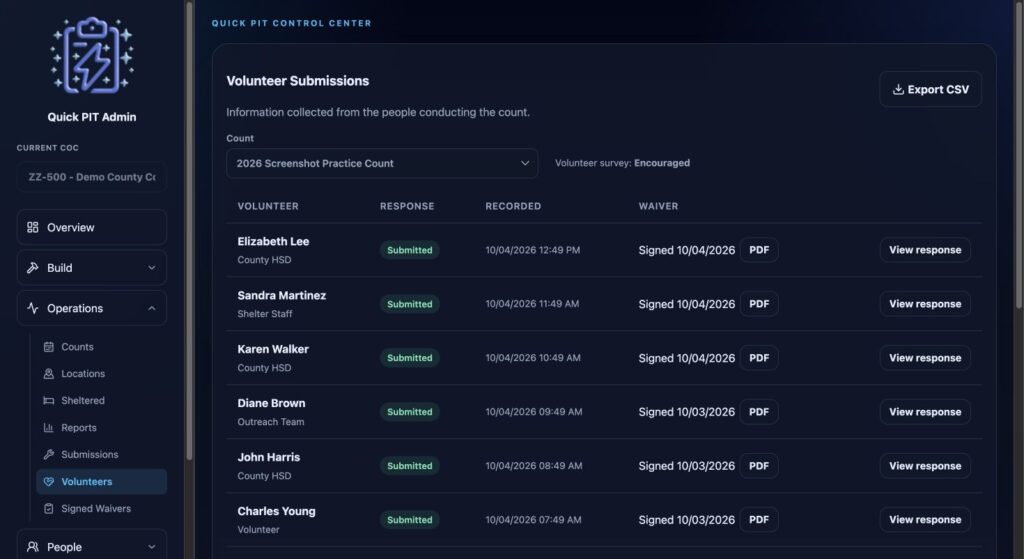The image size is (1024, 559).
Task: Click the Overview grid icon
Action: tap(33, 227)
